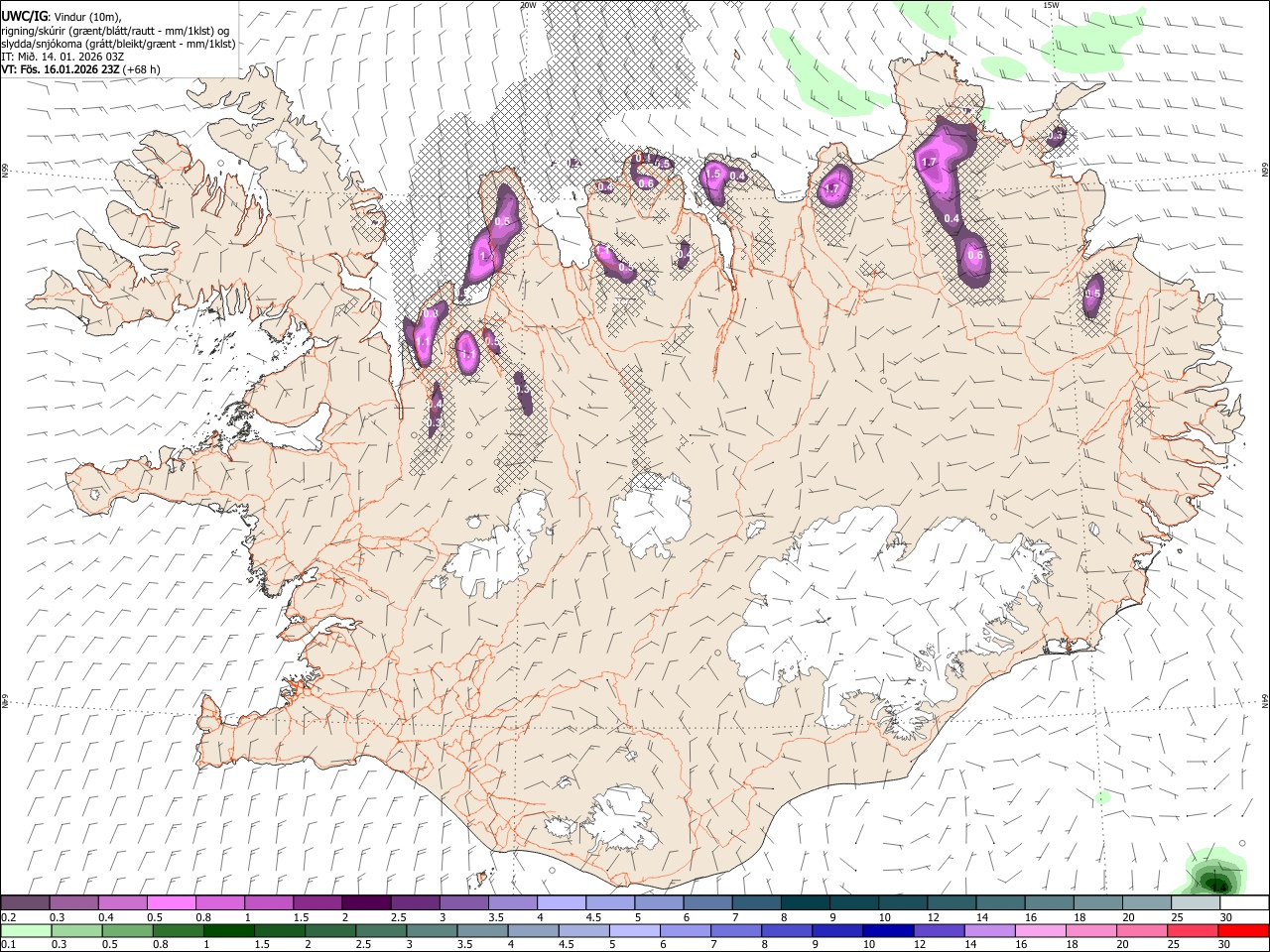1270x952 pixels.
Task: Click the '0.2' value on the snow scale
Action: (x=9, y=917)
